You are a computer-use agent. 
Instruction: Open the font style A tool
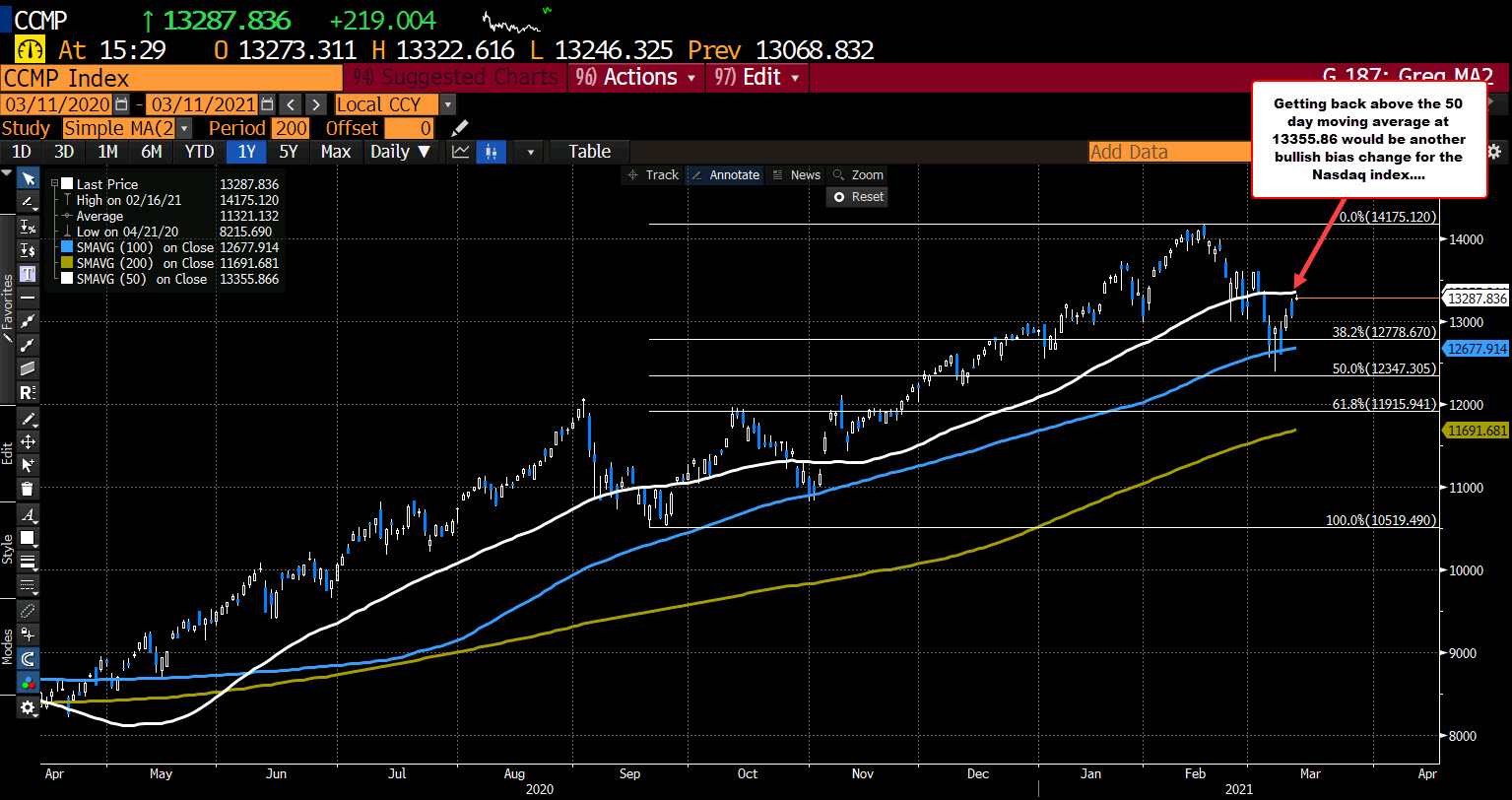tap(29, 515)
